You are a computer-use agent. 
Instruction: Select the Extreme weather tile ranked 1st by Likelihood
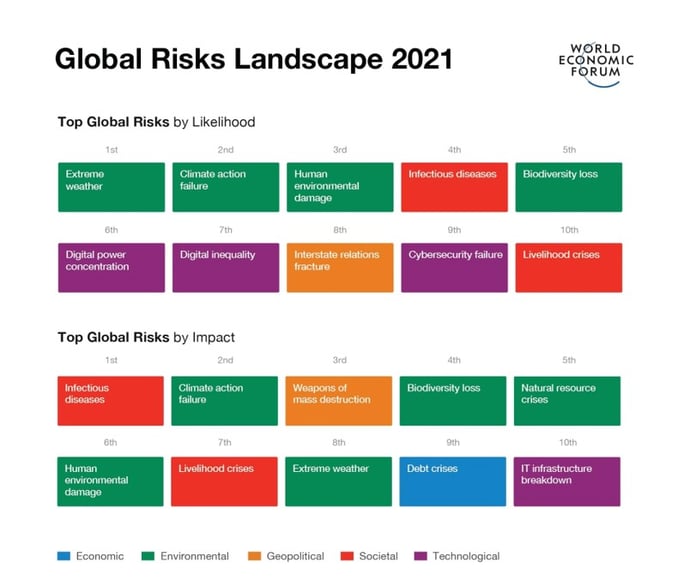(111, 187)
